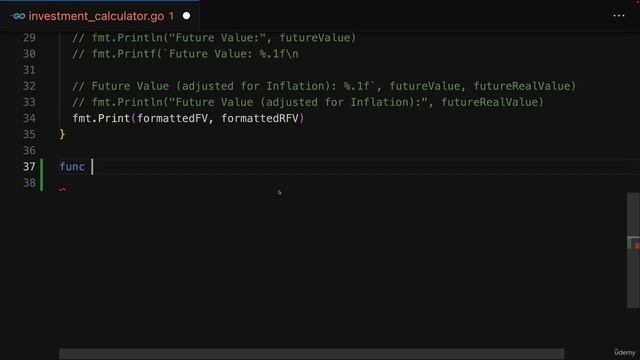
Task: Click the Go file icon in tab
Action: [18, 16]
